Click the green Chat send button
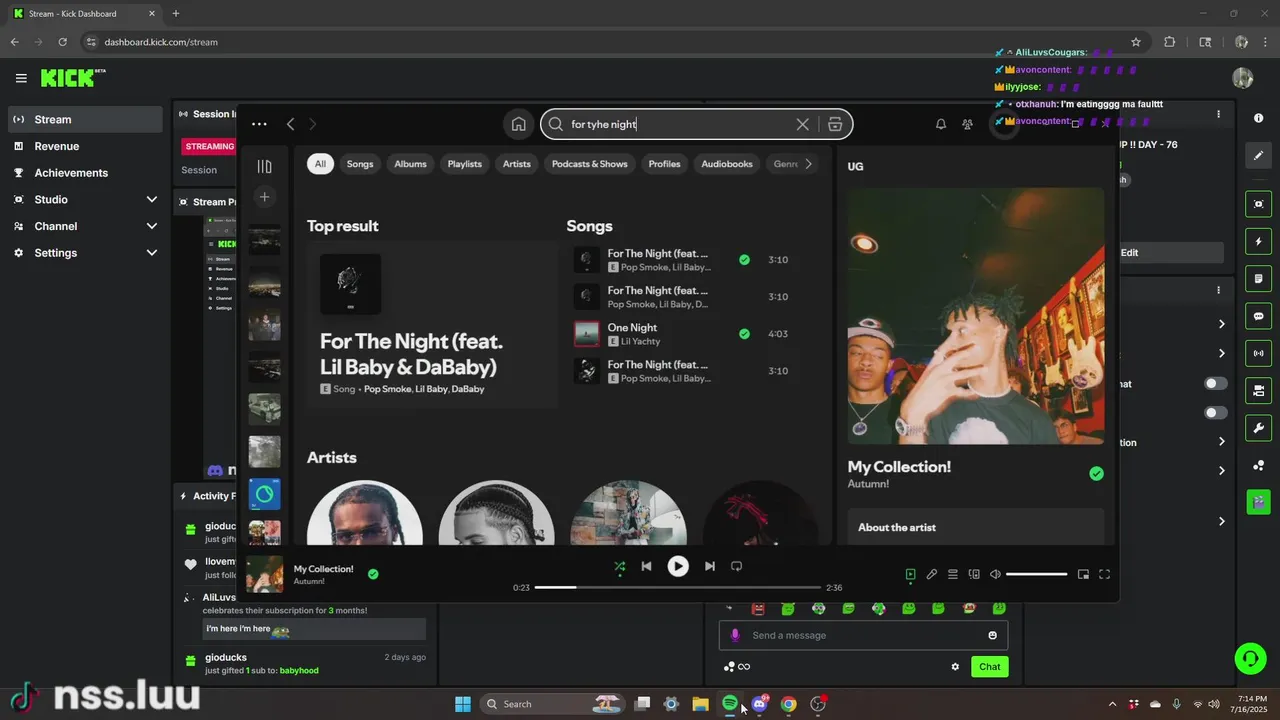 pyautogui.click(x=990, y=667)
